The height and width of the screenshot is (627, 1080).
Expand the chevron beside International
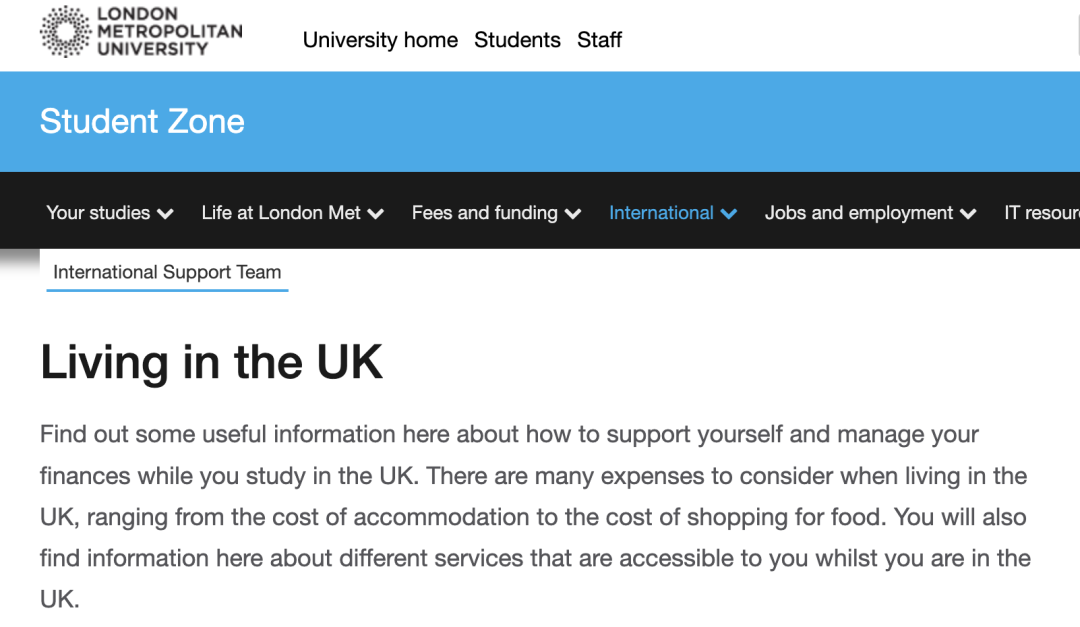coord(729,214)
